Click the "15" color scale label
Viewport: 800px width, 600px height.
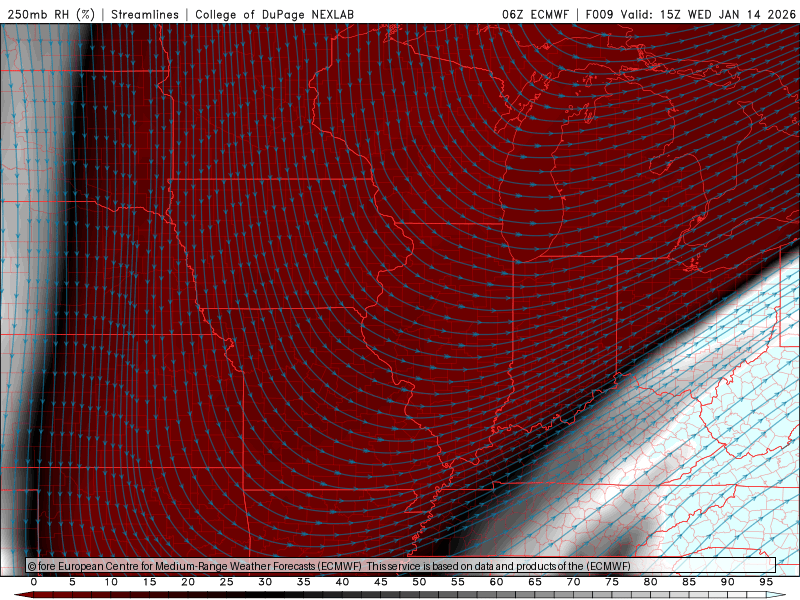[149, 582]
